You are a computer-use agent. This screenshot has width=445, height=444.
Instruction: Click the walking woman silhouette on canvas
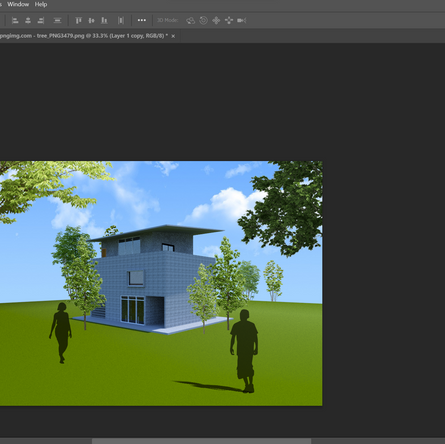pyautogui.click(x=61, y=332)
